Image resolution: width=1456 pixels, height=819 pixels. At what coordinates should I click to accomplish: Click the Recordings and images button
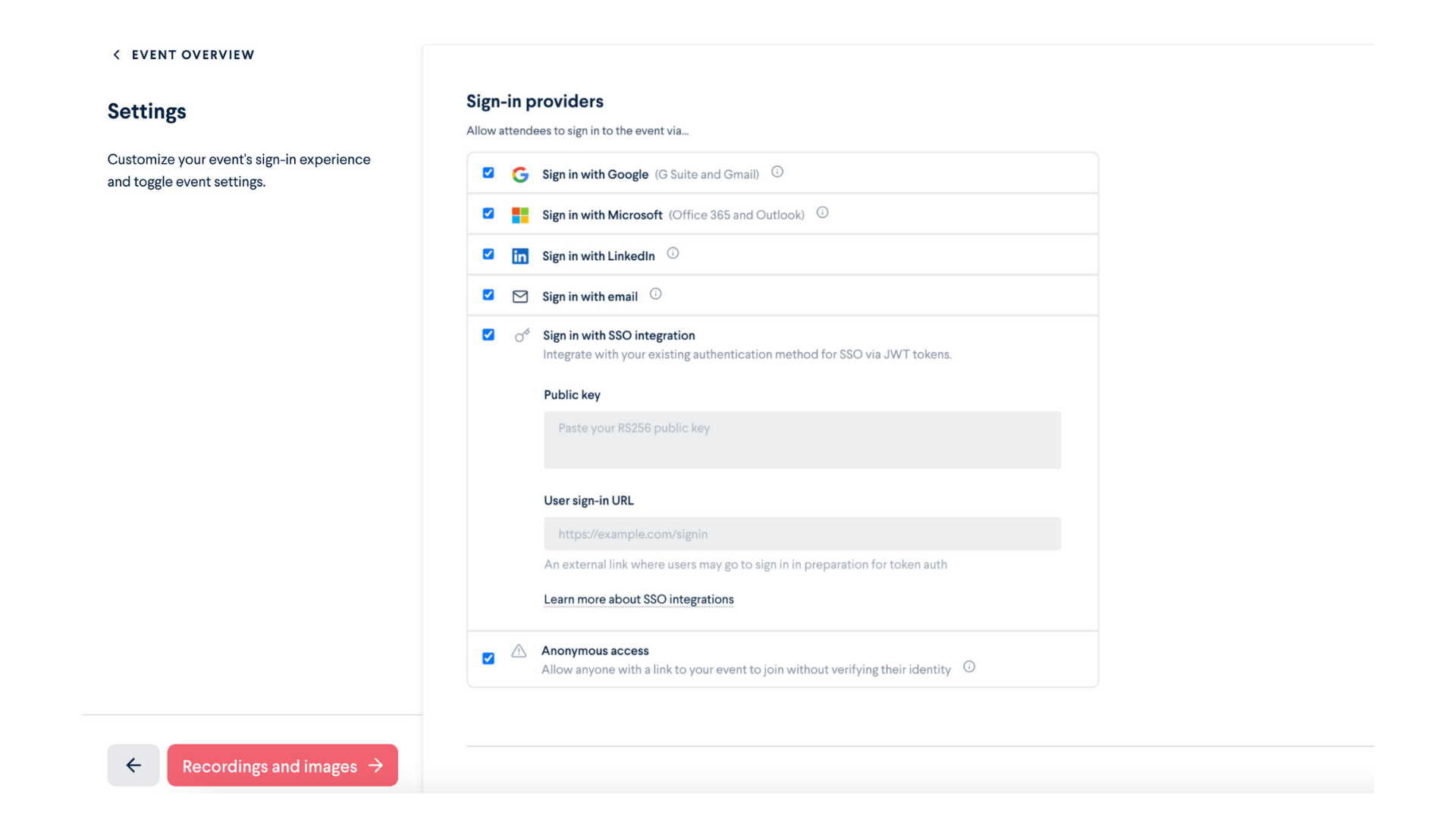click(282, 765)
